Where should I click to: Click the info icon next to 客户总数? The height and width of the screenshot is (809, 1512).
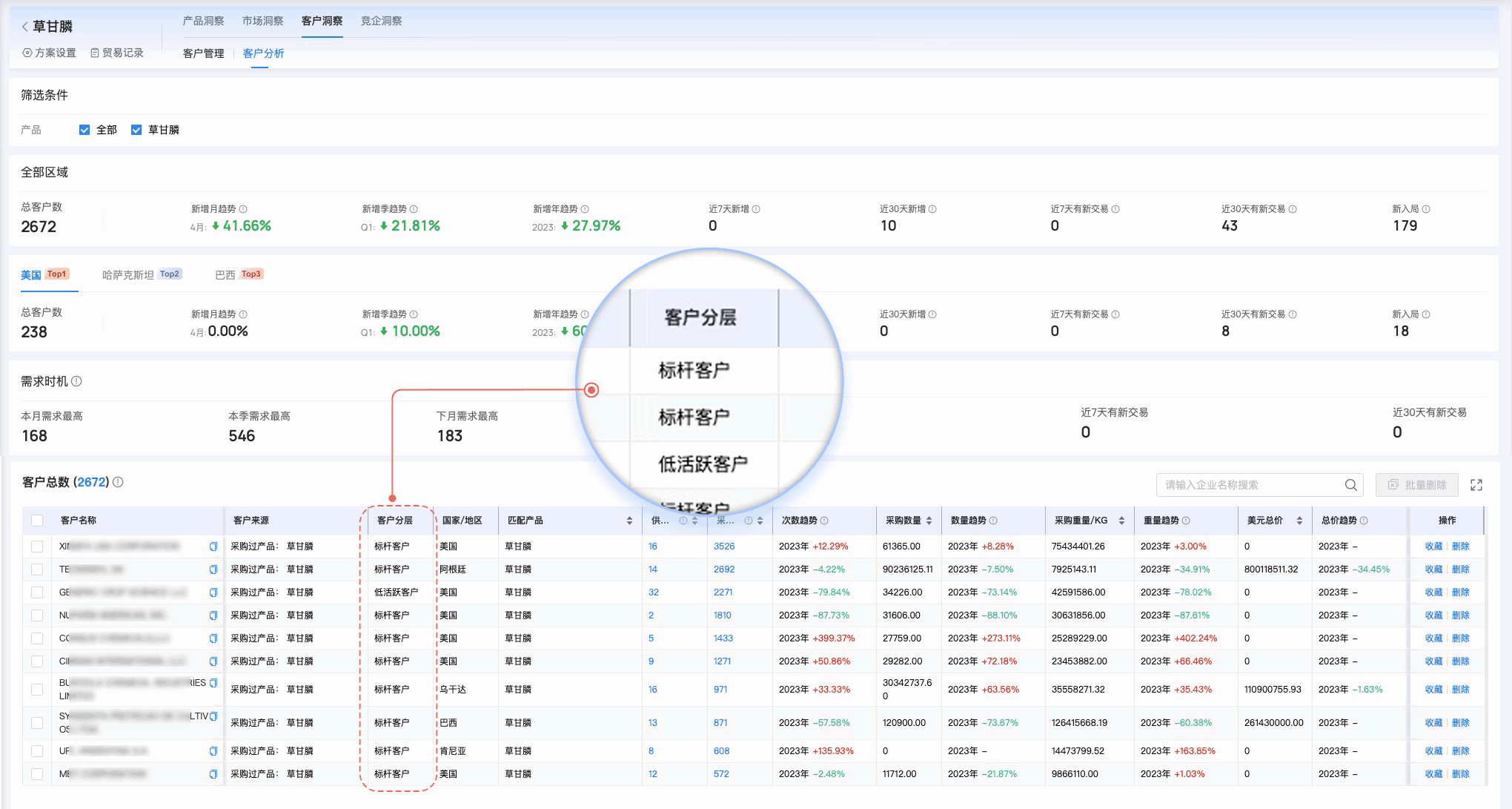118,482
